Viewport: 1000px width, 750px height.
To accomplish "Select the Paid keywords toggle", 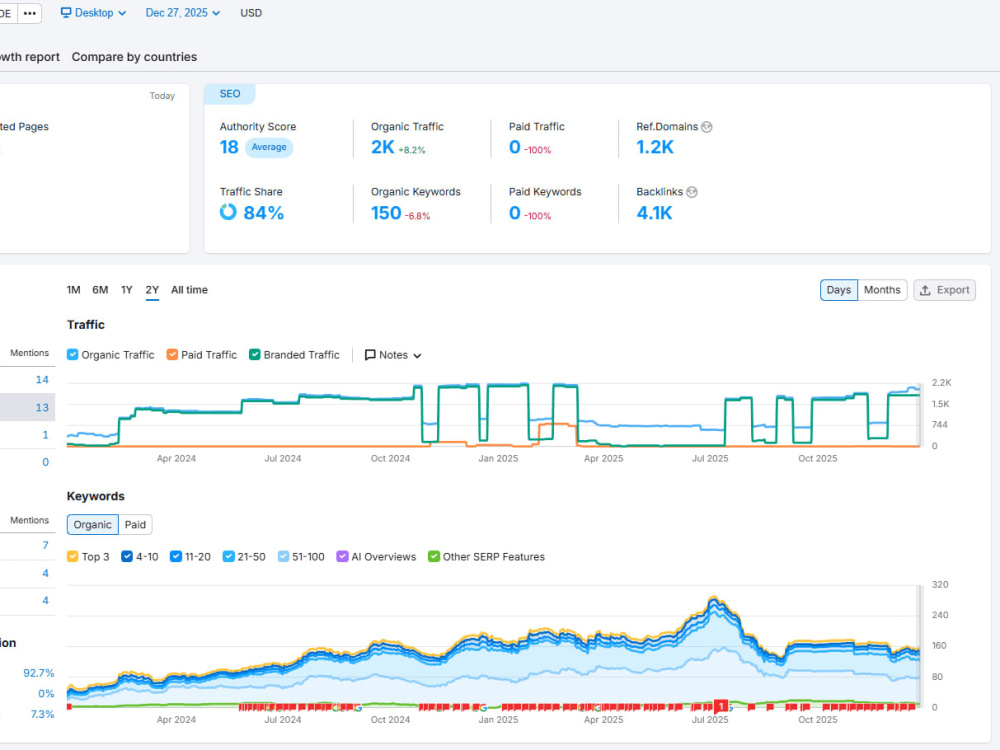I will (135, 524).
